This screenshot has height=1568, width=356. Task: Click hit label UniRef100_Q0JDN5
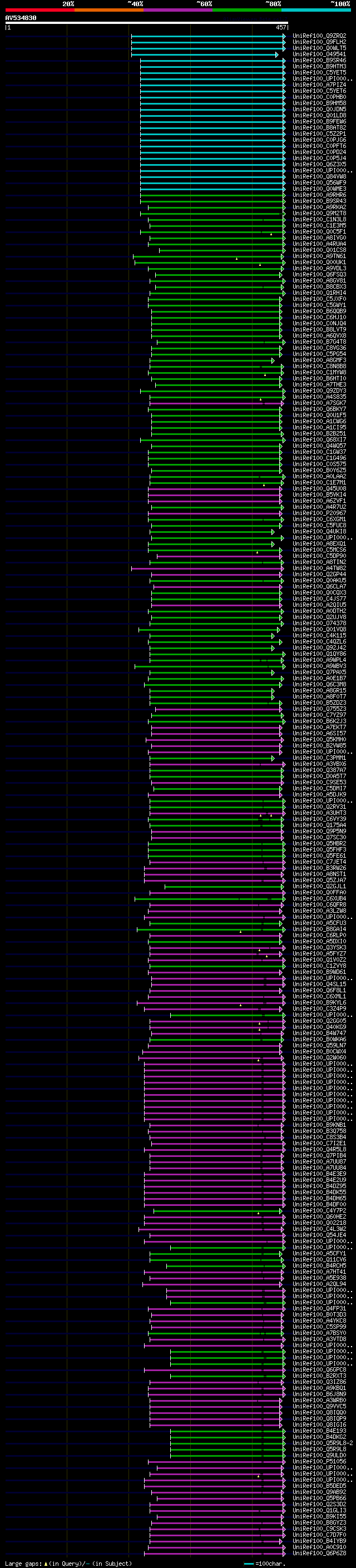[x=319, y=109]
